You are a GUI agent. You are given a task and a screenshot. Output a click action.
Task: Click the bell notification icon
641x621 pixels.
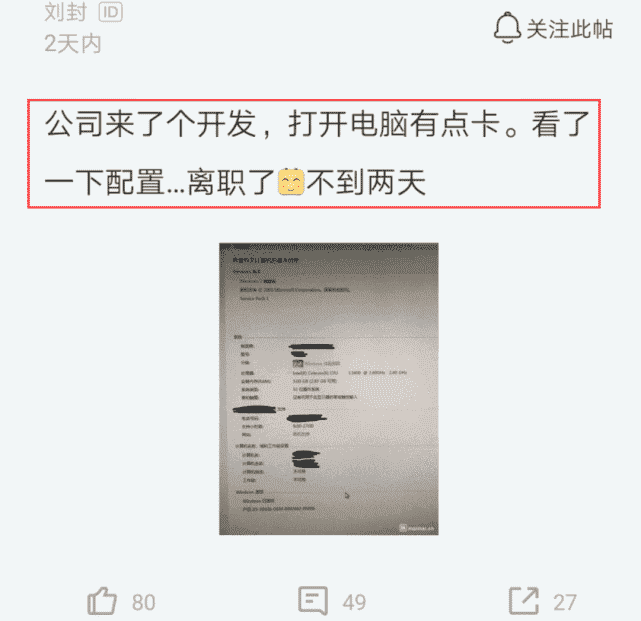tap(507, 28)
